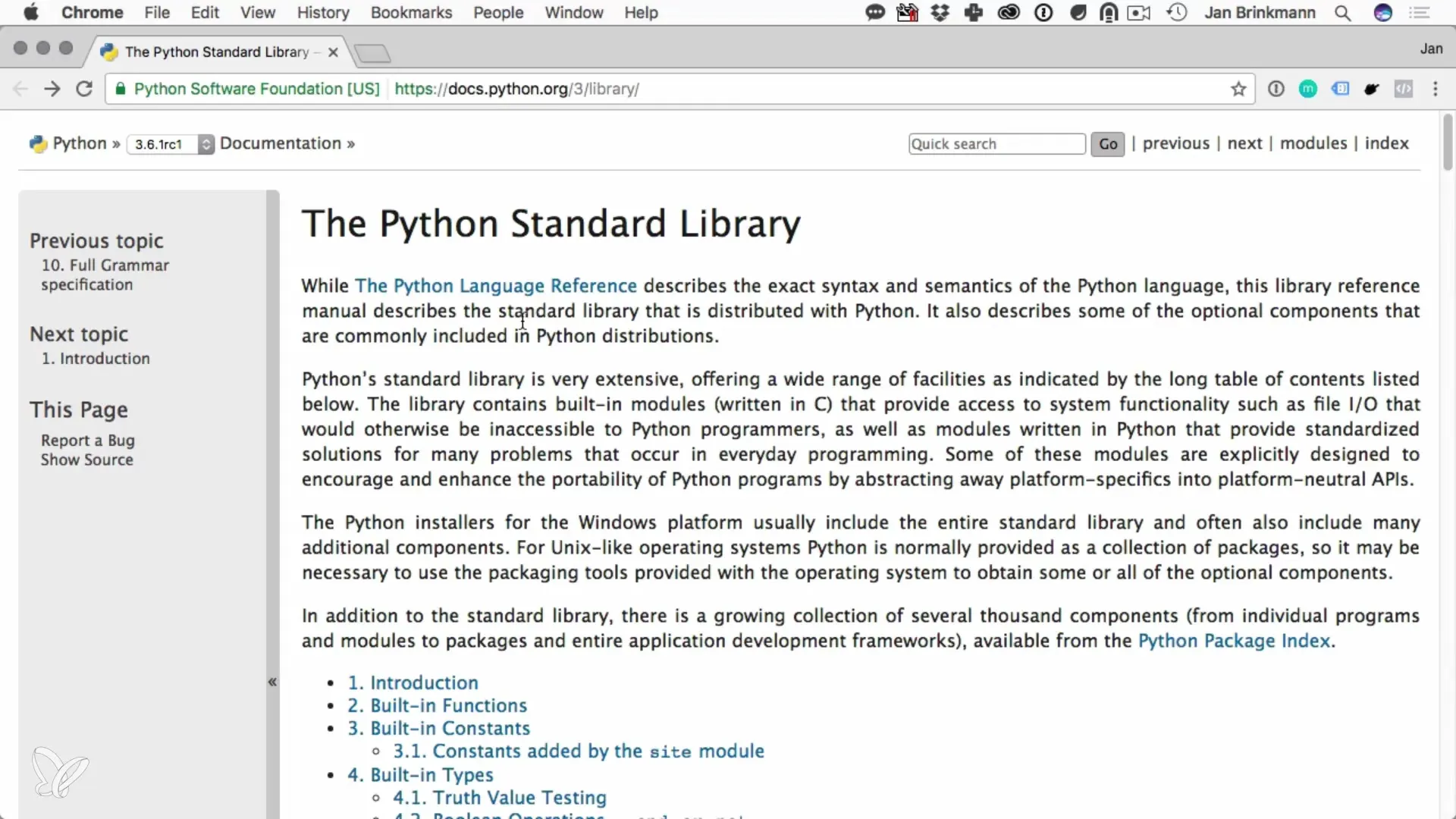Open '4.1. Truth Value Testing' link

[500, 798]
